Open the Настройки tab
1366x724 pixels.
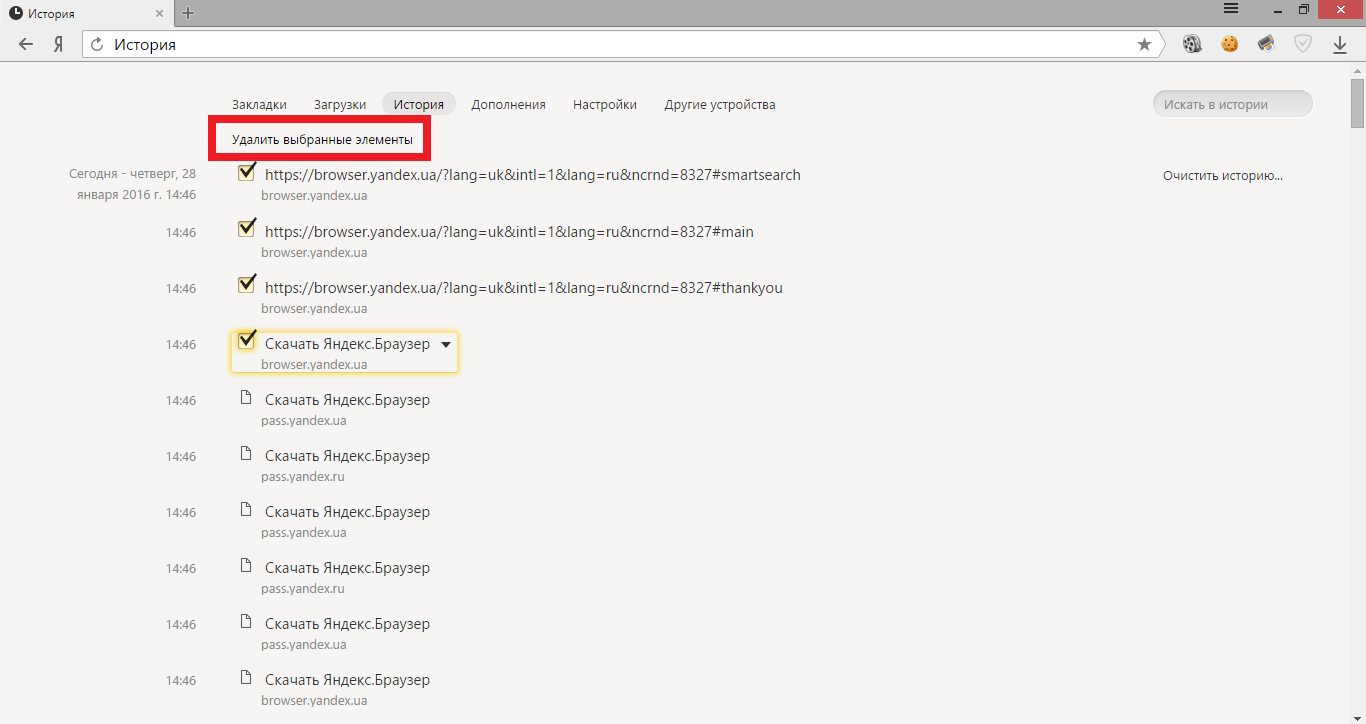tap(605, 104)
